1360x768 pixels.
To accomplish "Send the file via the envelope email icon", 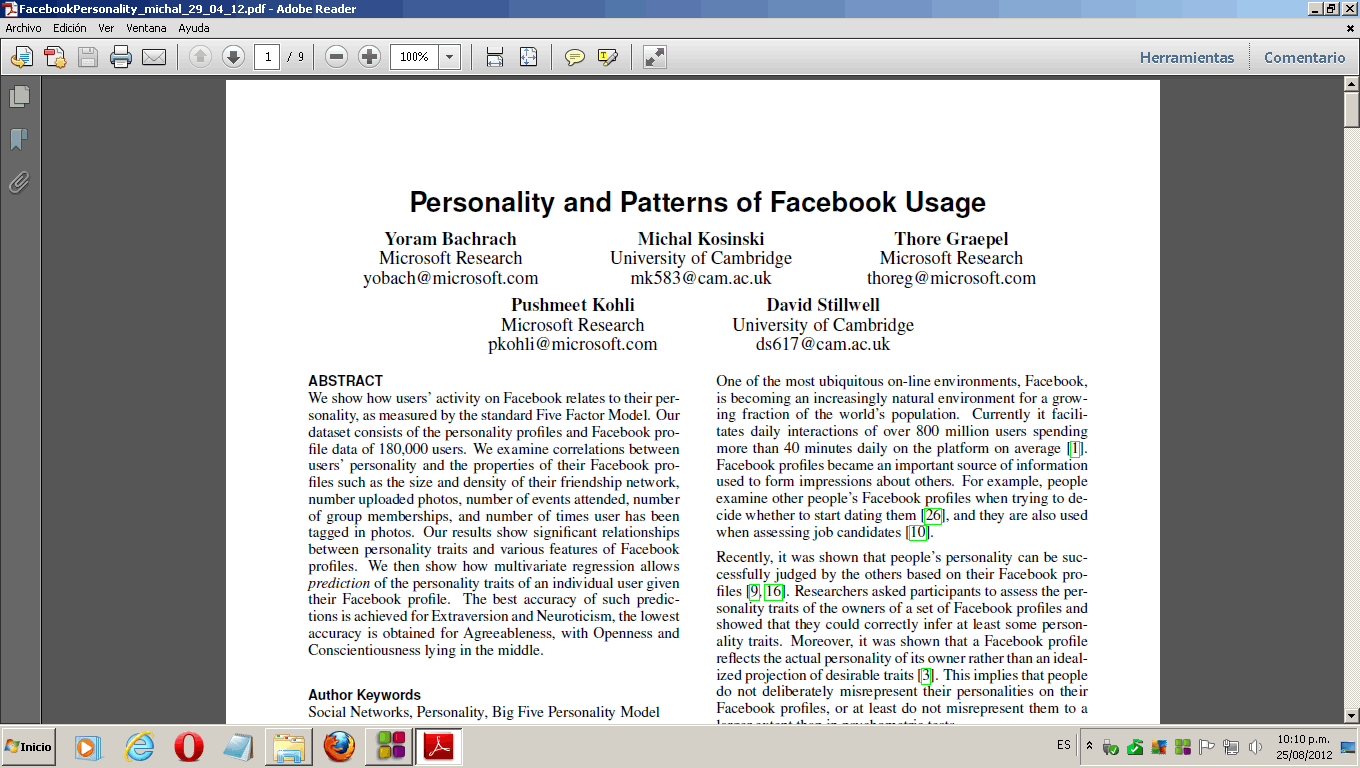I will pos(154,57).
